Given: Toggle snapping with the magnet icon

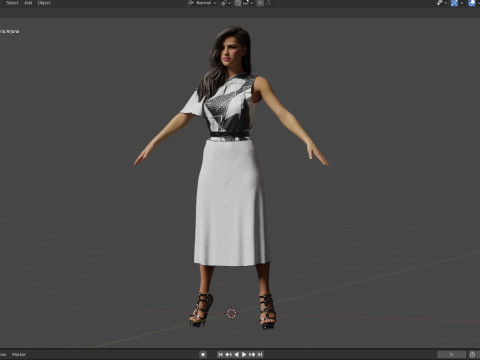Looking at the screenshot, I should (238, 3).
